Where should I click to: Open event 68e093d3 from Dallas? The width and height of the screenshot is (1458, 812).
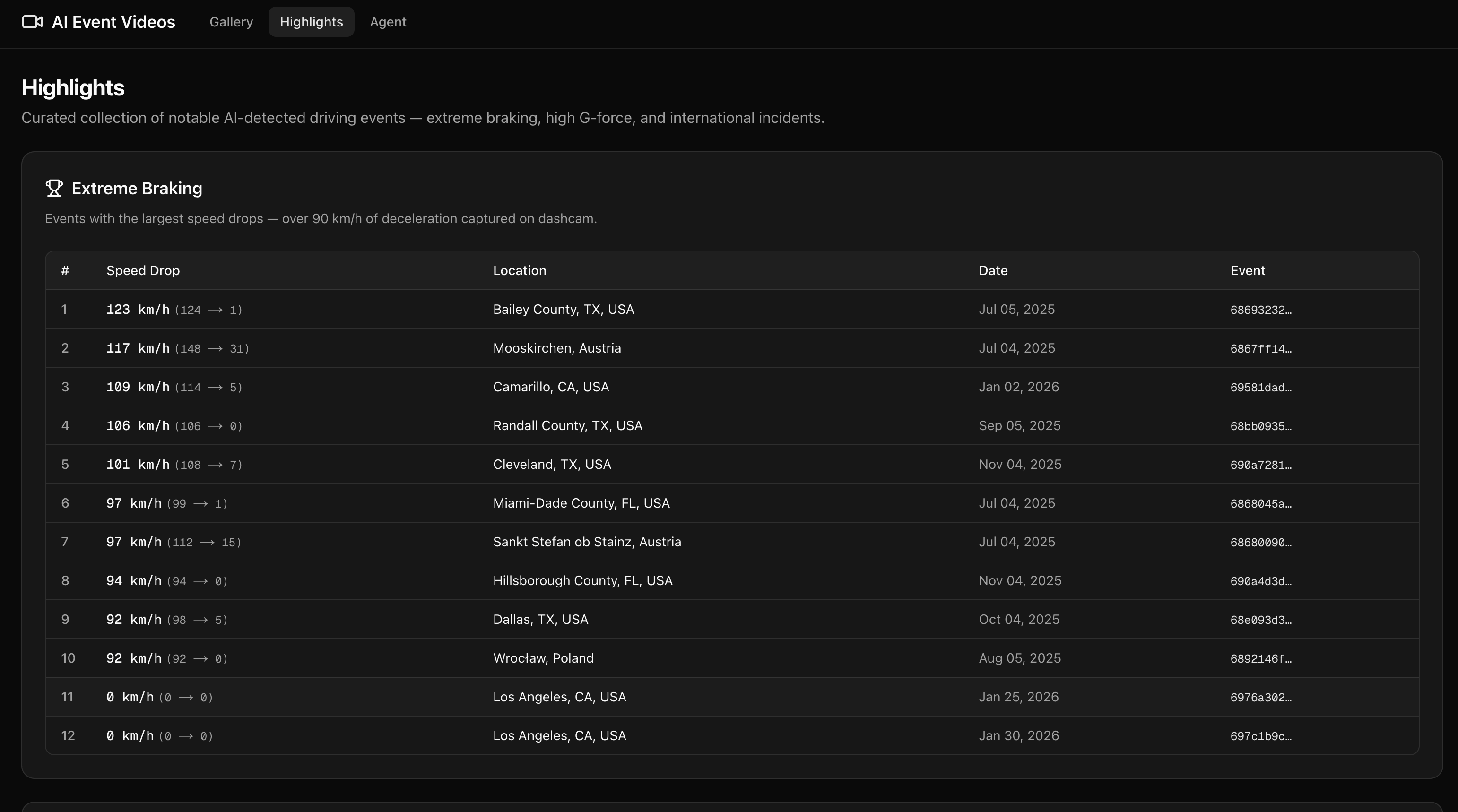(1260, 620)
